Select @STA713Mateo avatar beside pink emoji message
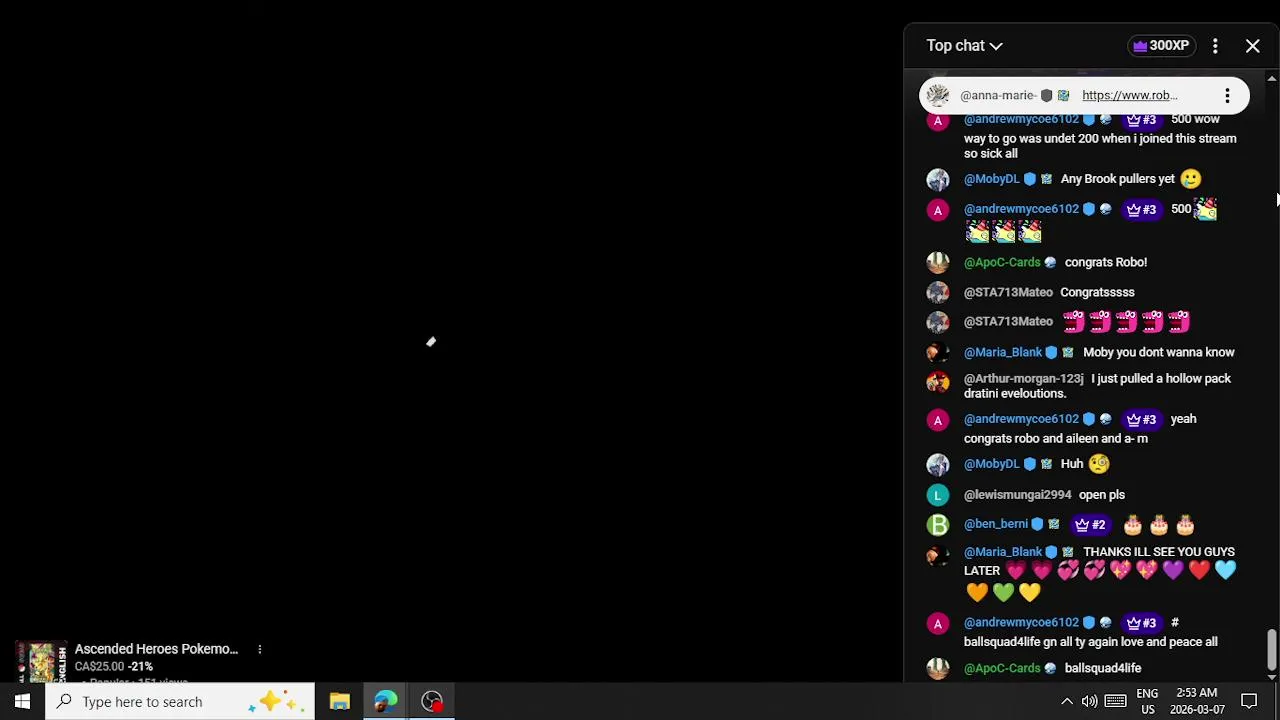1280x720 pixels. pos(937,322)
